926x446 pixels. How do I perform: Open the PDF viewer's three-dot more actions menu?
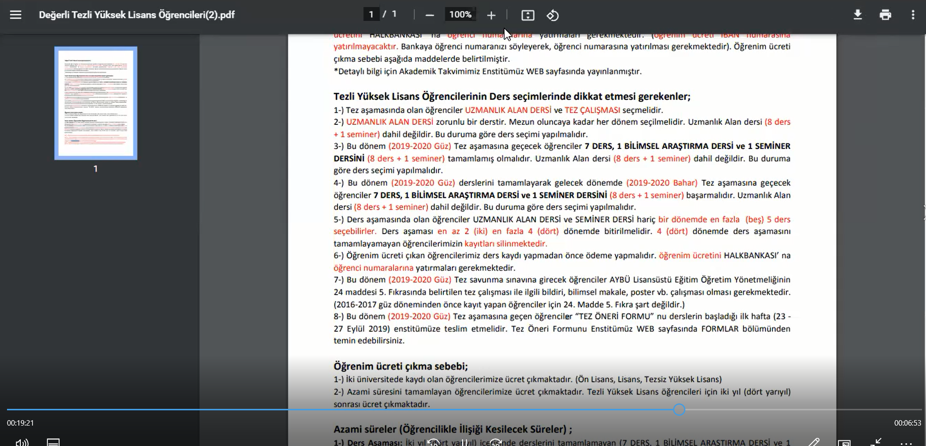(x=912, y=15)
